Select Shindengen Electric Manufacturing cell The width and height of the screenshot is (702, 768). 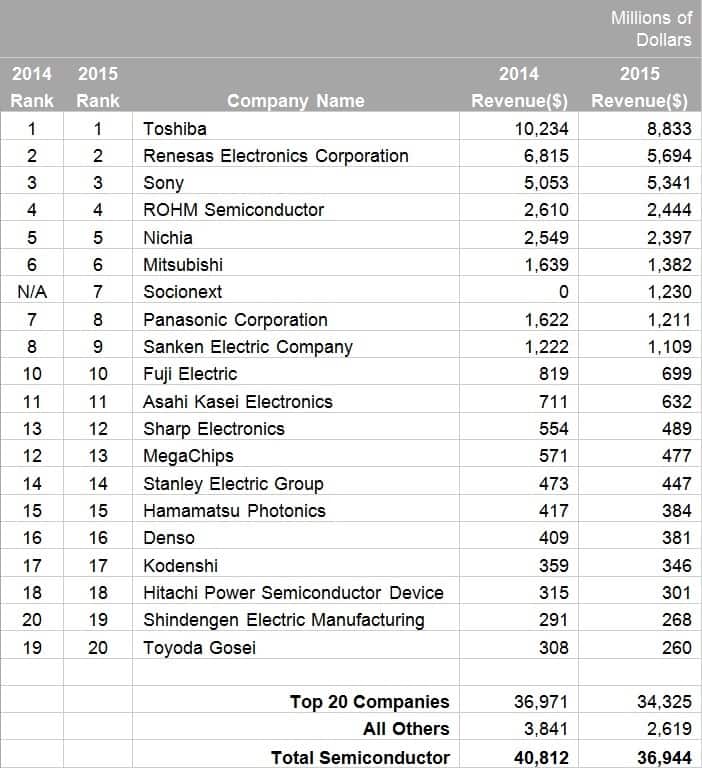click(x=295, y=619)
